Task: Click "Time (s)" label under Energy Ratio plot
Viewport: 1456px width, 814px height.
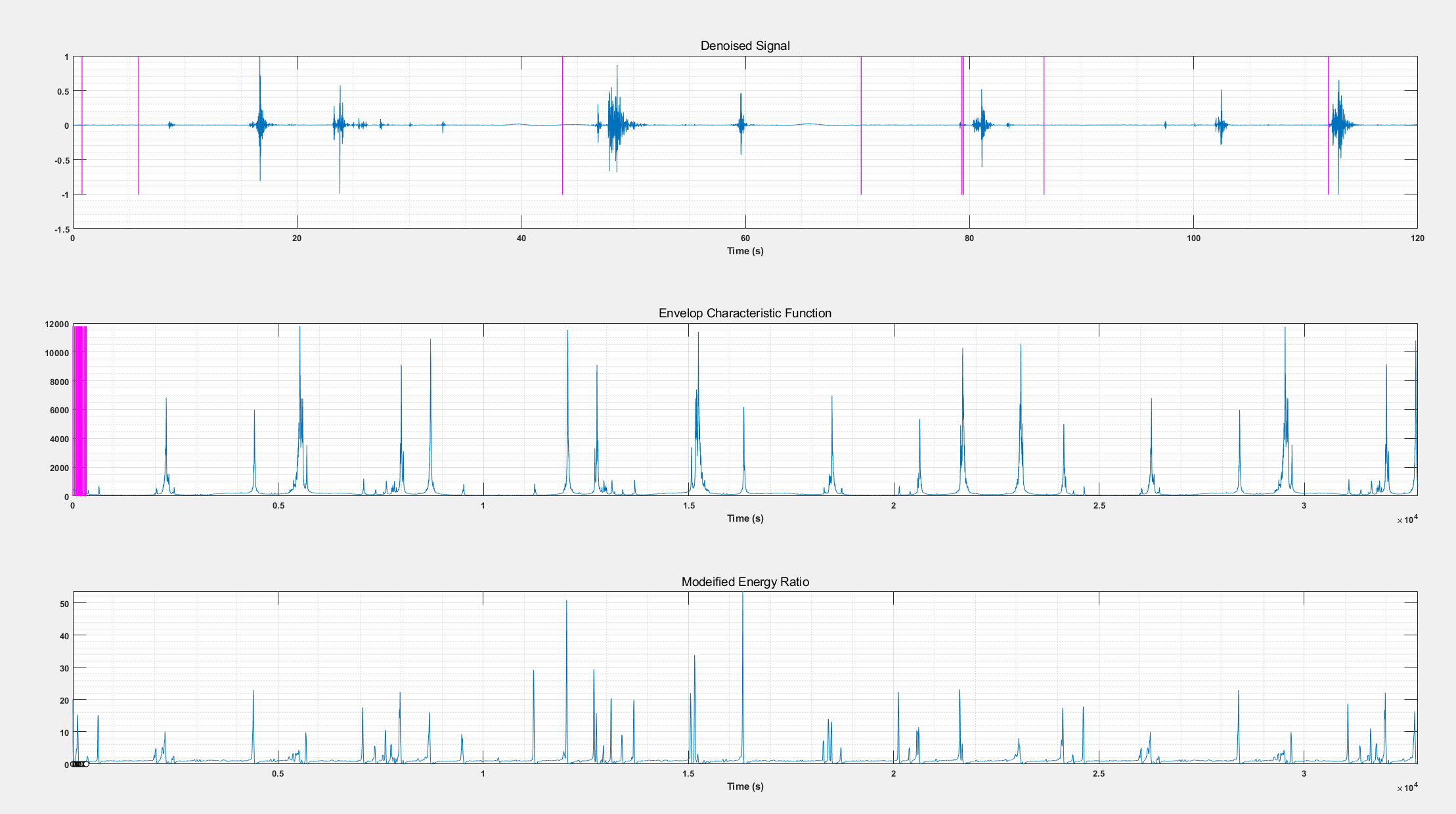Action: [745, 786]
